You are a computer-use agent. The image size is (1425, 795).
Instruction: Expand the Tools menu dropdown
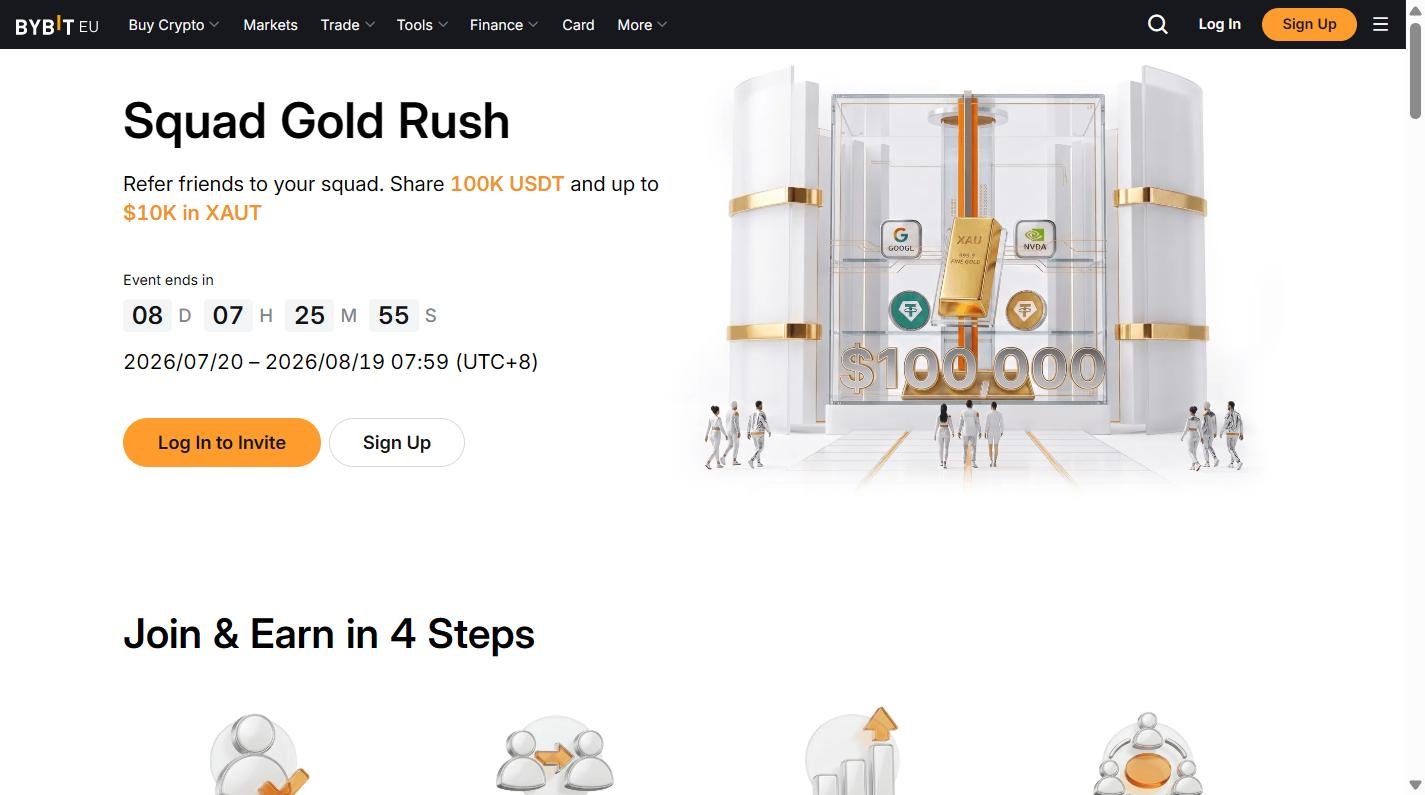422,25
